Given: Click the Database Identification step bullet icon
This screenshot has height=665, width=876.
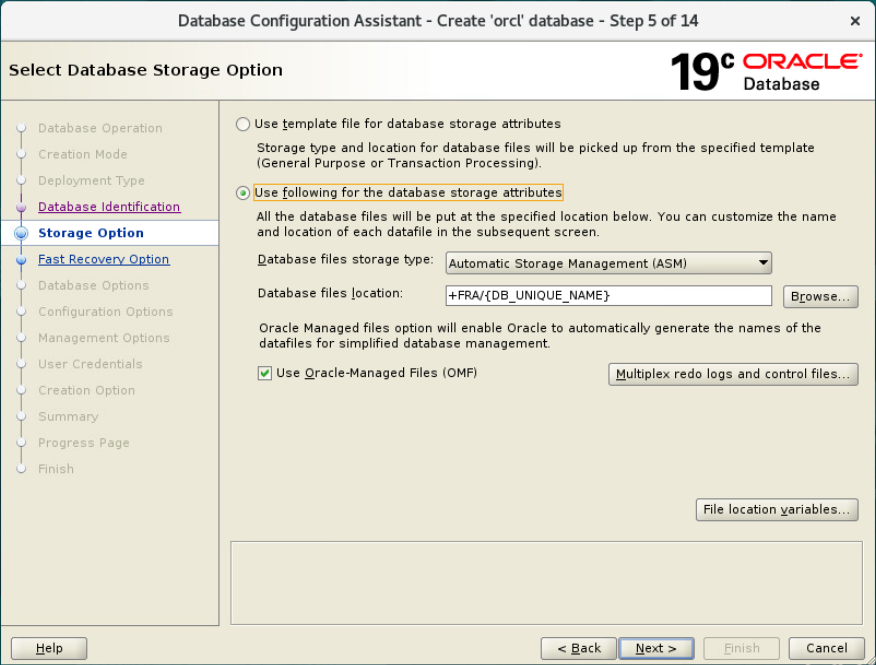Looking at the screenshot, I should point(21,207).
